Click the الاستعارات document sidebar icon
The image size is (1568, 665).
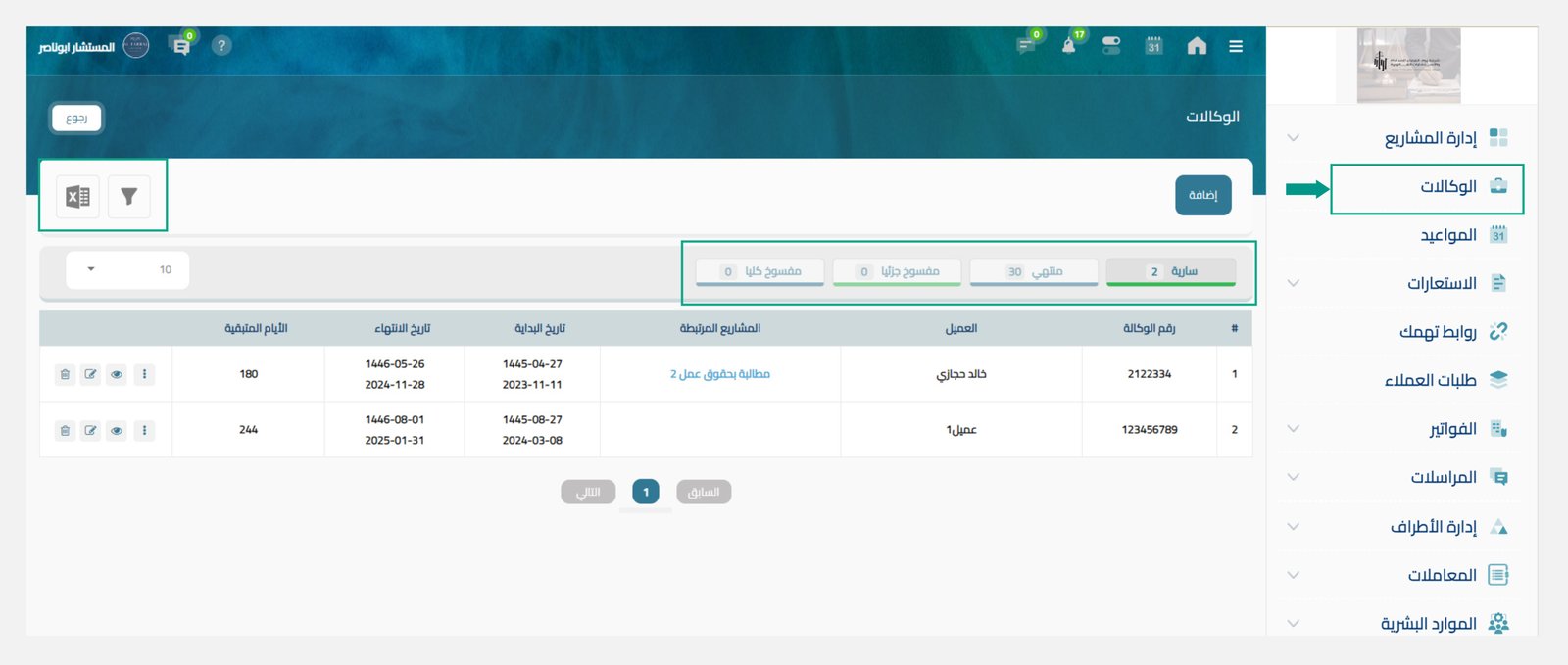[x=1498, y=283]
